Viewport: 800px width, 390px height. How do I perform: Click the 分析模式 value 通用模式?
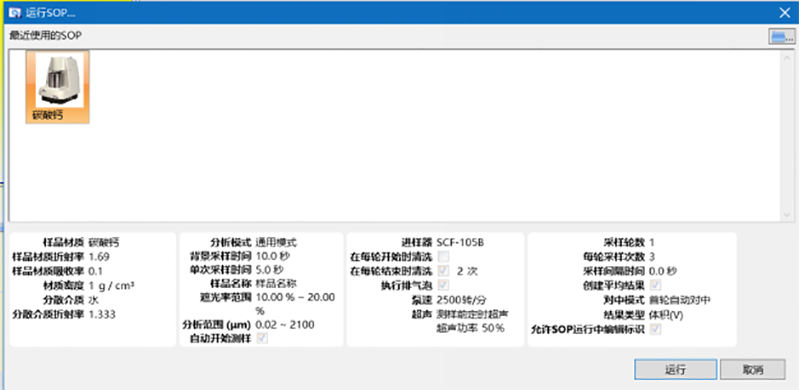point(276,242)
